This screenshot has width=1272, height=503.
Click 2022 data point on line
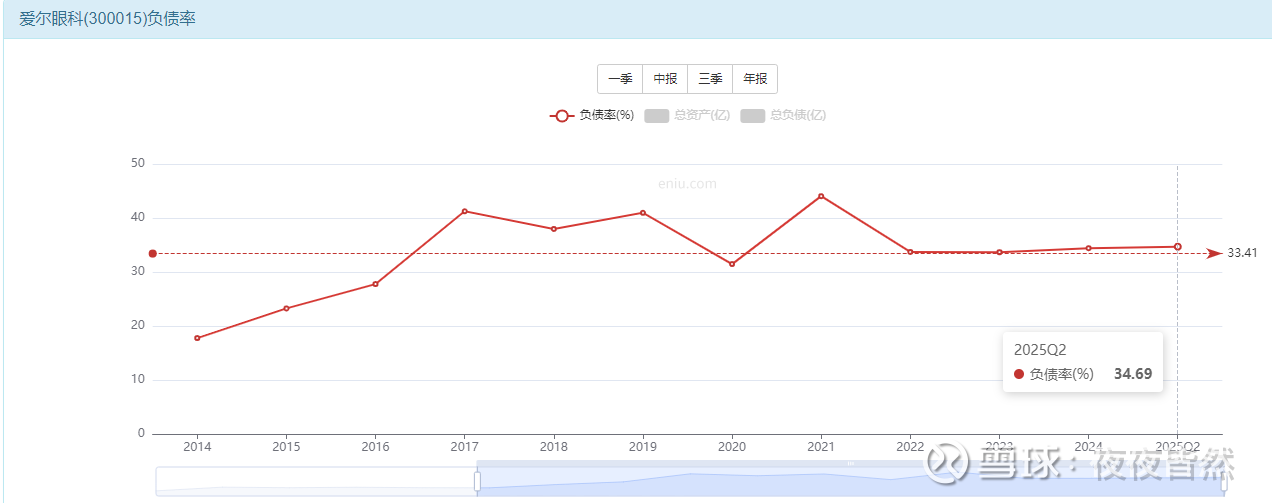pos(910,252)
